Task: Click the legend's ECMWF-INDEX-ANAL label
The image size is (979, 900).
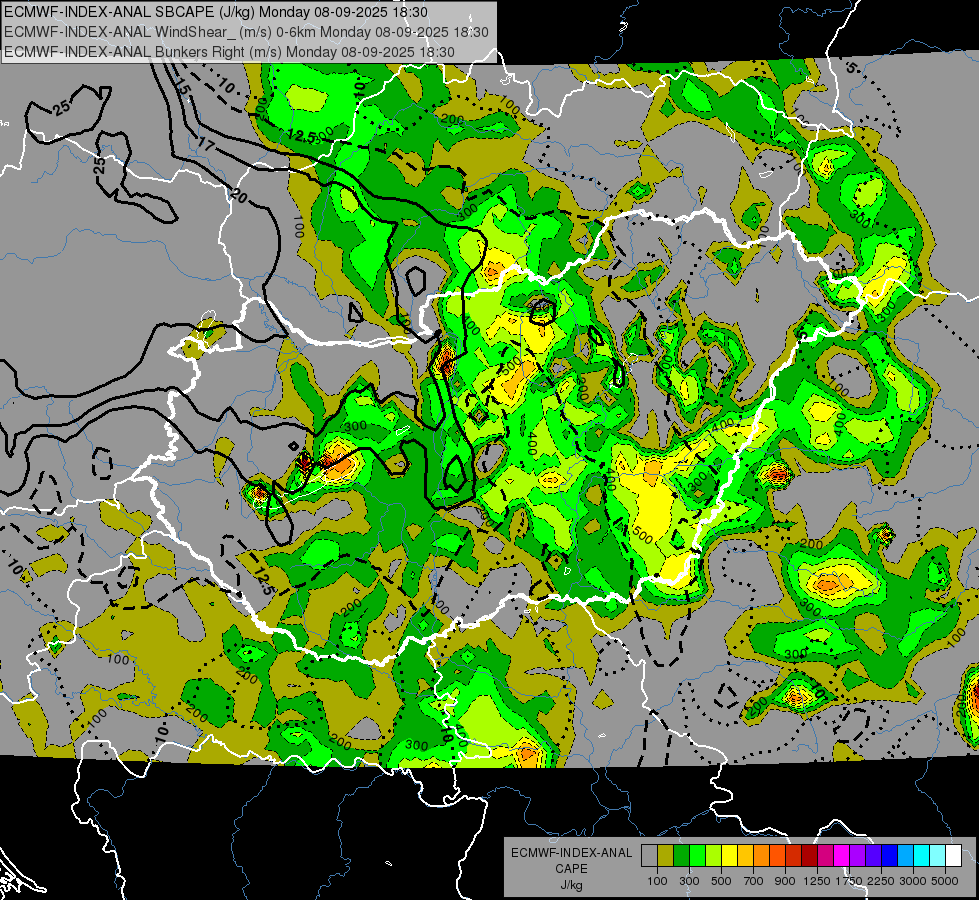Action: [571, 853]
